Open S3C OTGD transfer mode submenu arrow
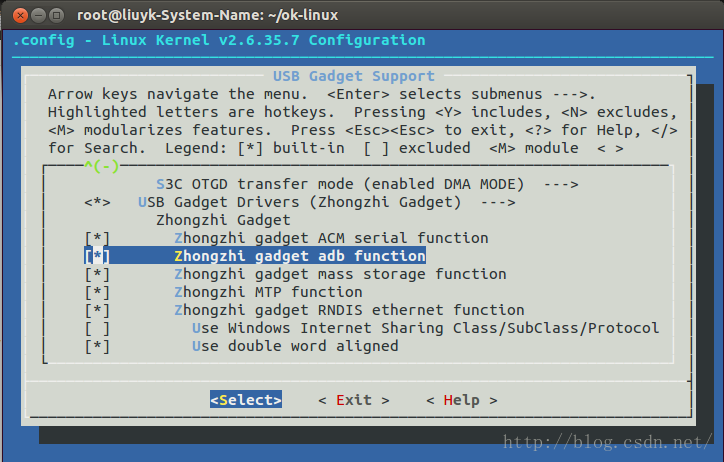The image size is (724, 462). [561, 184]
